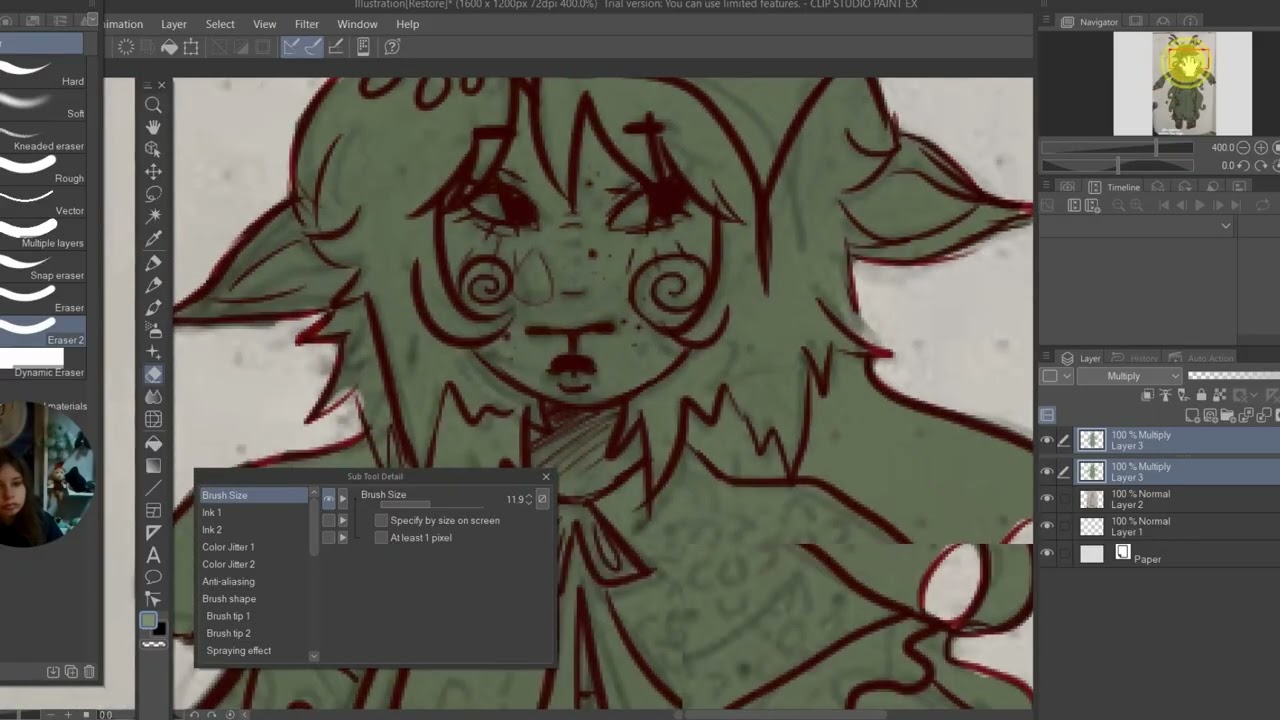Select the Fill bucket tool
Viewport: 1280px width, 720px height.
[153, 443]
